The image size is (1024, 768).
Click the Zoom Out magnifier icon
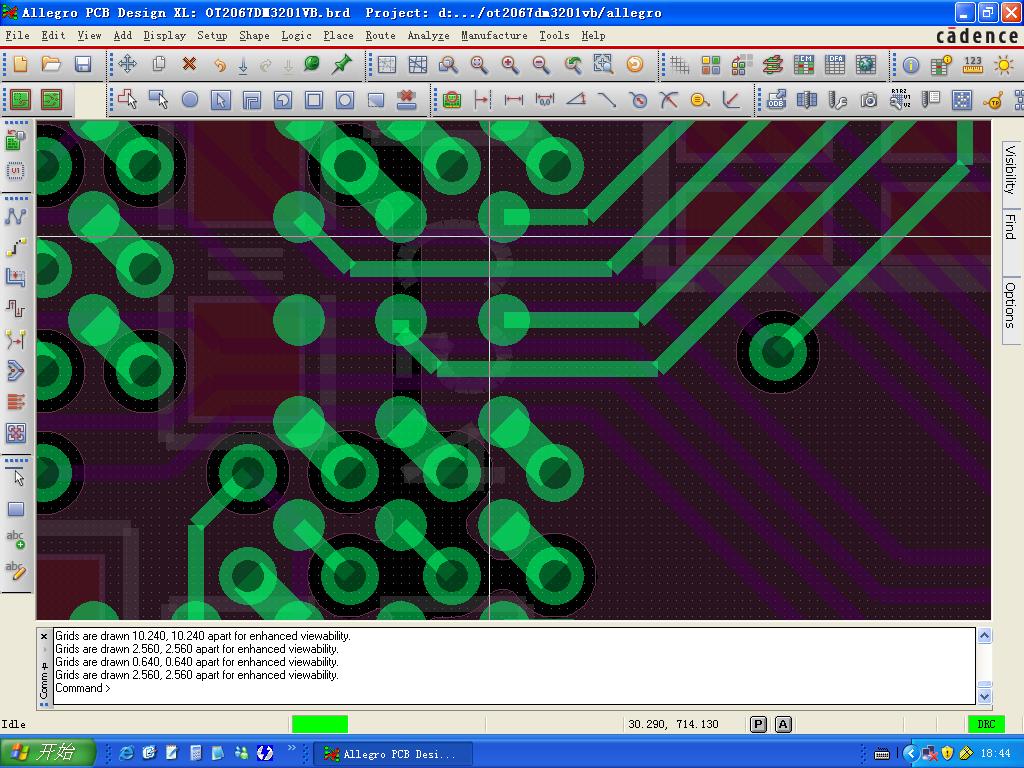point(541,64)
